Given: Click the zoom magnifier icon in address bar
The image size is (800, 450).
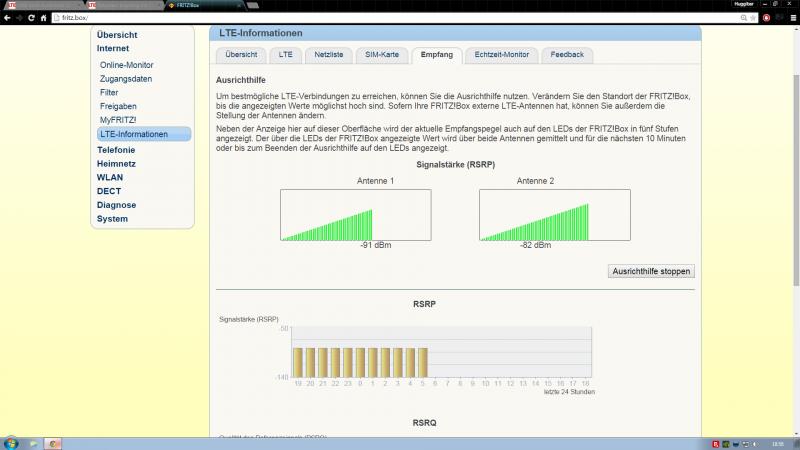Looking at the screenshot, I should pyautogui.click(x=744, y=18).
